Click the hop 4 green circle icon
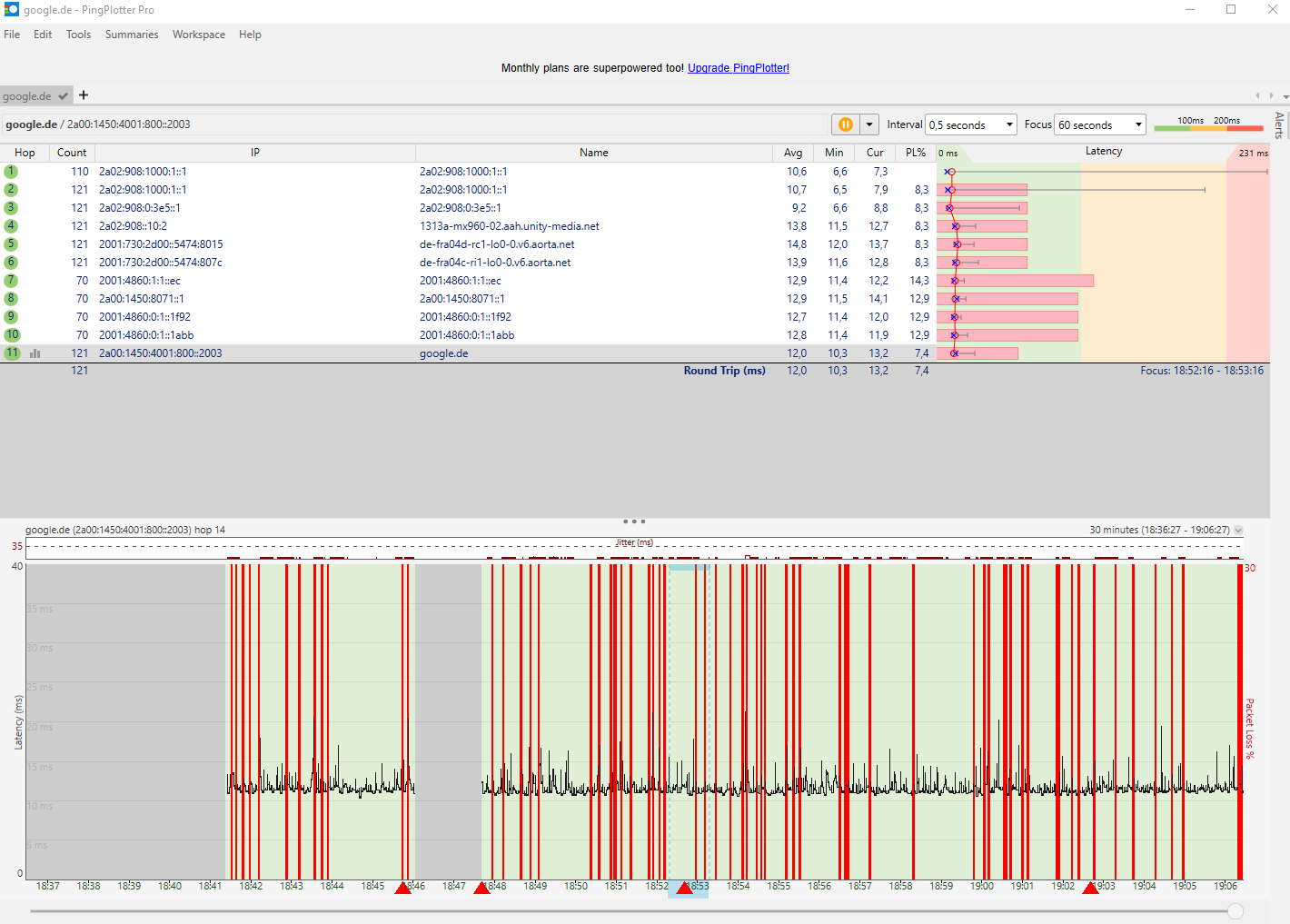1290x924 pixels. click(11, 226)
